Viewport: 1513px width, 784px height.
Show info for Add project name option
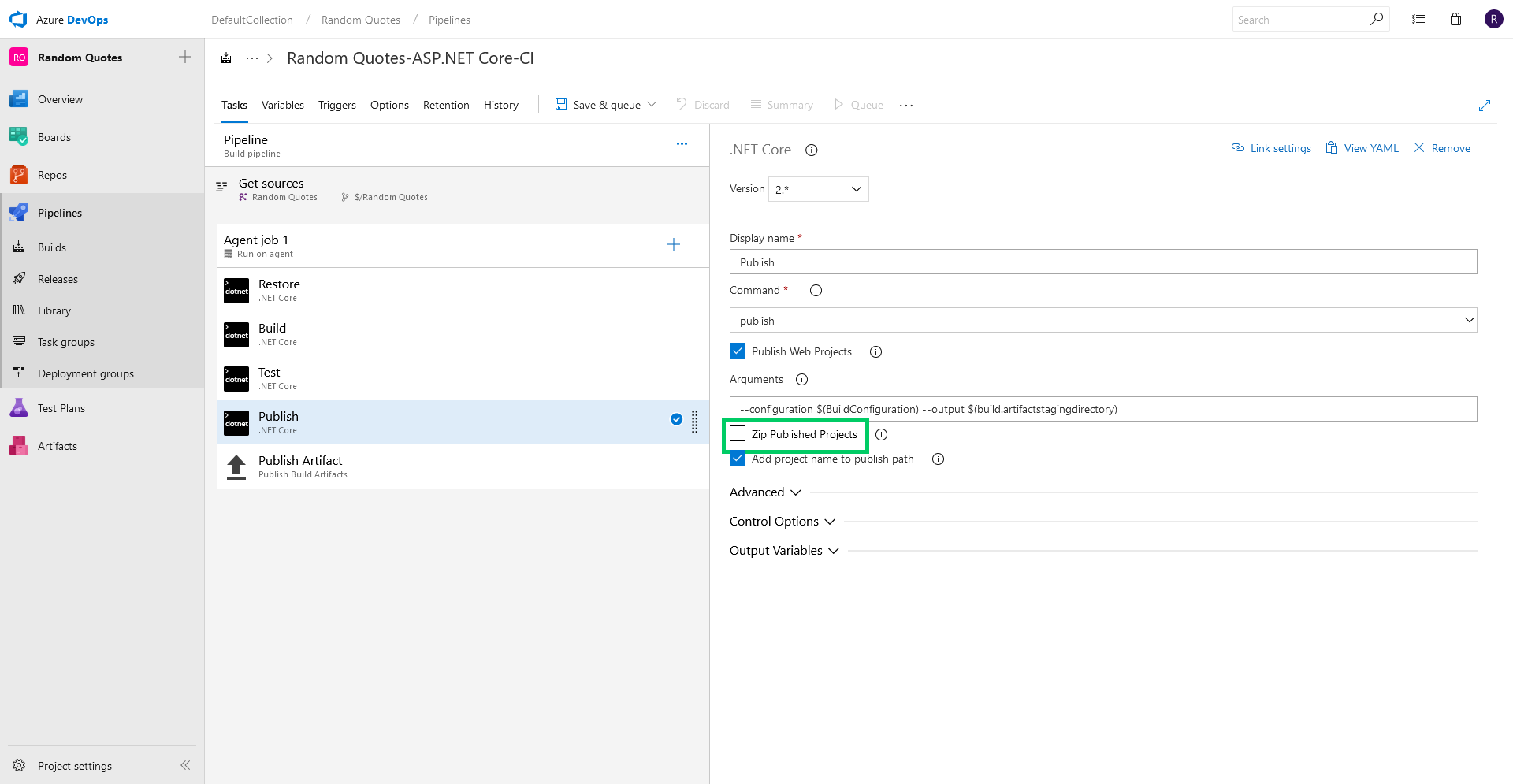pos(939,459)
